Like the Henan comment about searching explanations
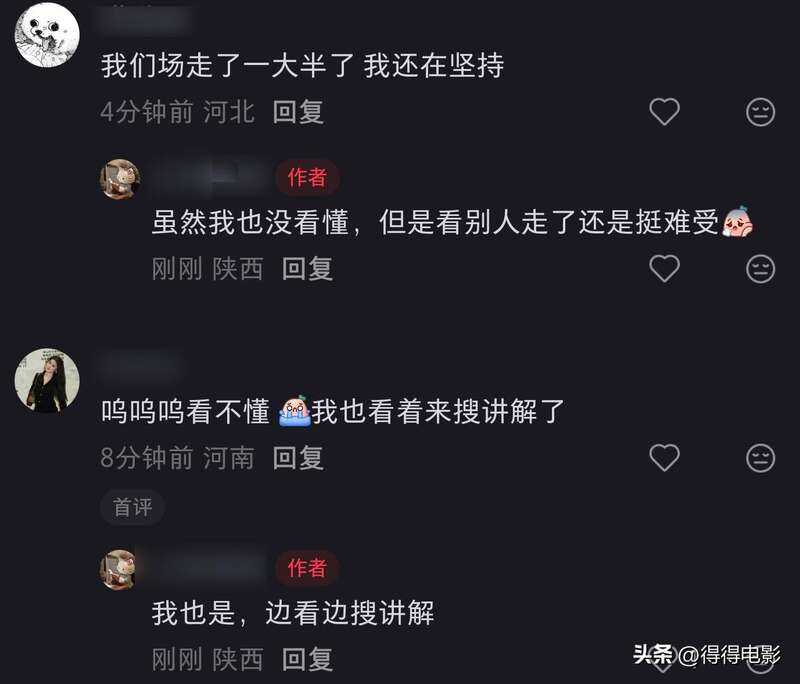800x684 pixels. [x=664, y=457]
